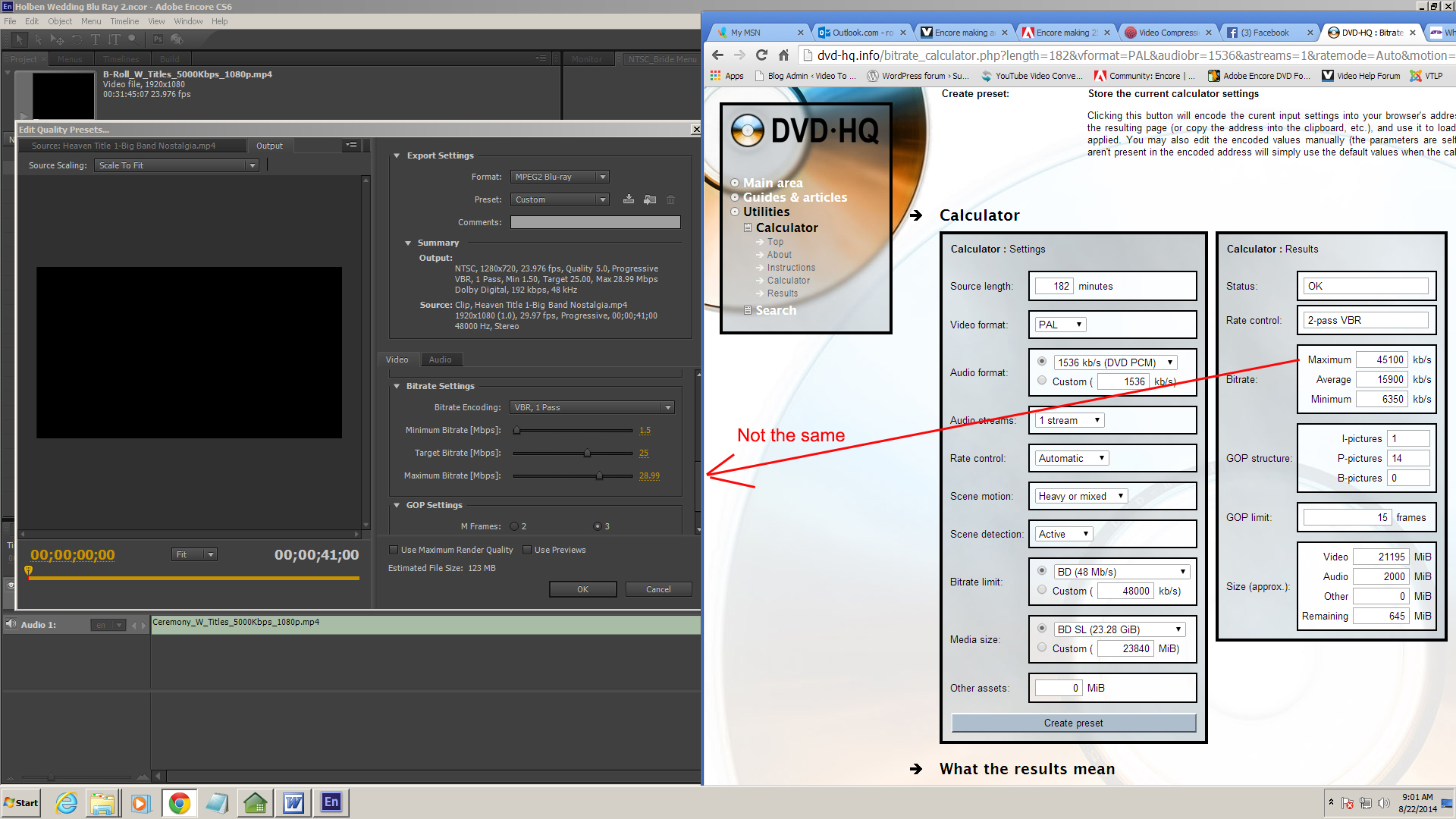Click the Save Preset icon
The image size is (1456, 819).
click(x=629, y=199)
